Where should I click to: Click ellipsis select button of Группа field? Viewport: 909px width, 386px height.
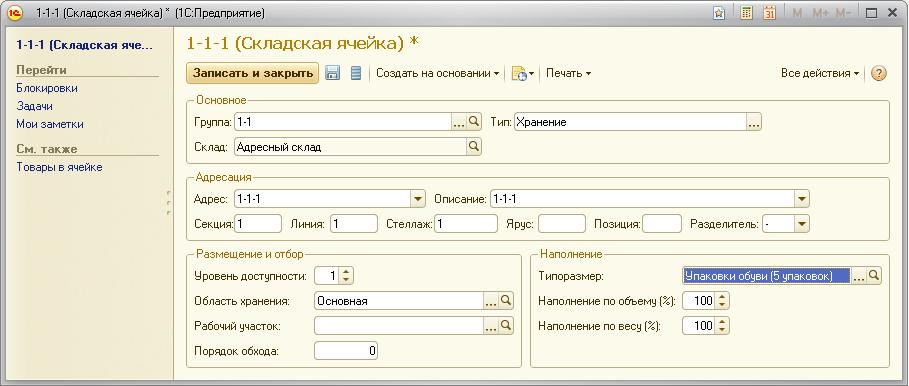[459, 122]
